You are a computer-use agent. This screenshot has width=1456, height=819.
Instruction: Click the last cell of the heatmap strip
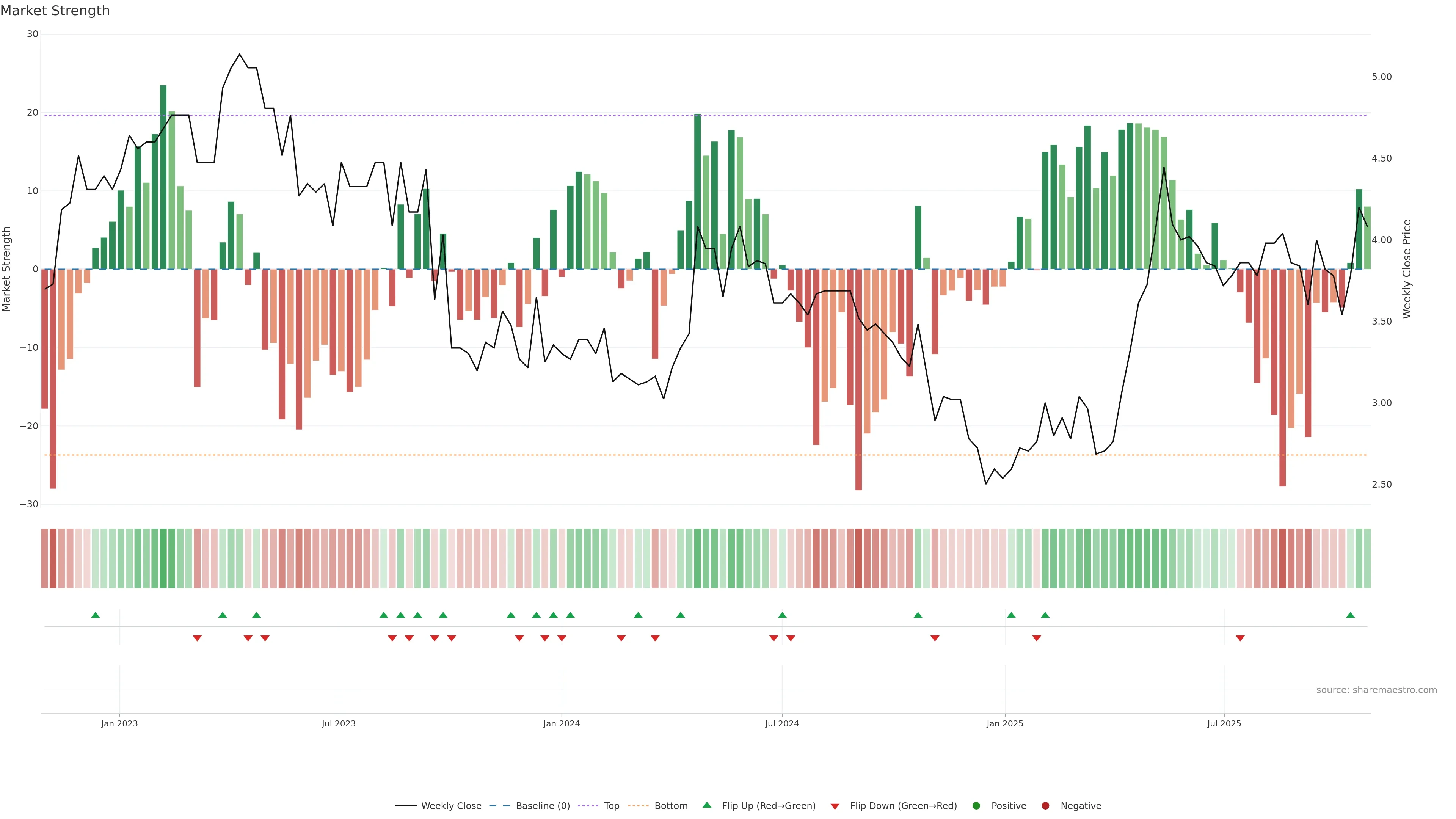[1367, 558]
